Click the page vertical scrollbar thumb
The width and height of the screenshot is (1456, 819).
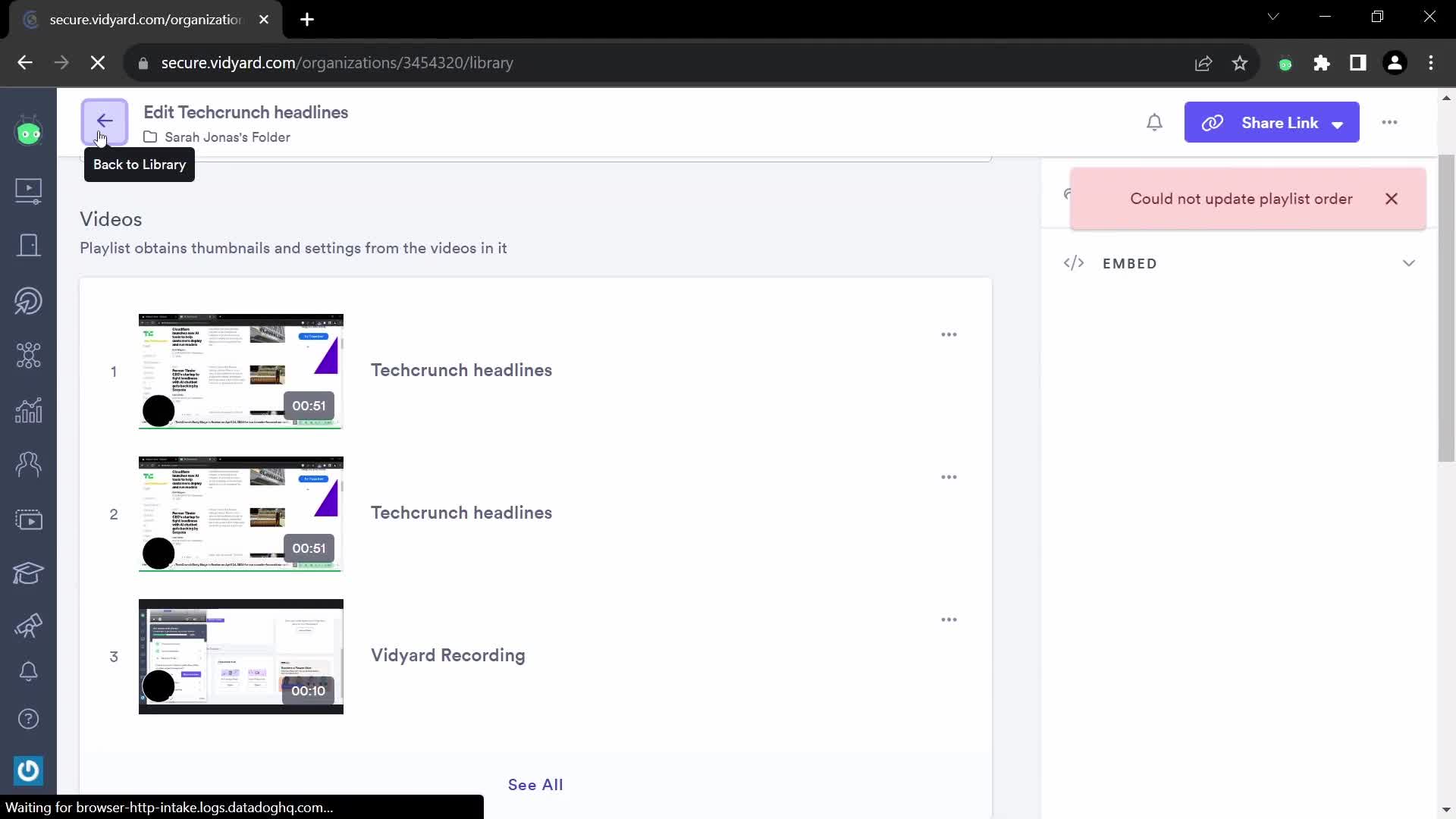click(x=1446, y=307)
